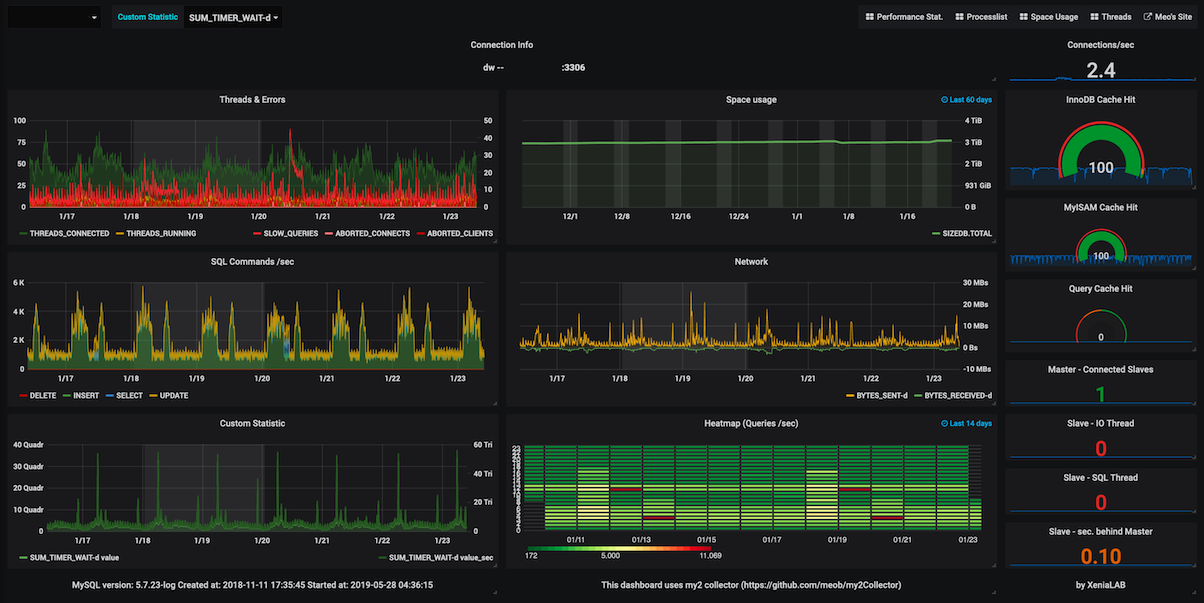Image resolution: width=1204 pixels, height=603 pixels.
Task: Click the Heatmap (Queries /sec) panel title
Action: tap(751, 423)
